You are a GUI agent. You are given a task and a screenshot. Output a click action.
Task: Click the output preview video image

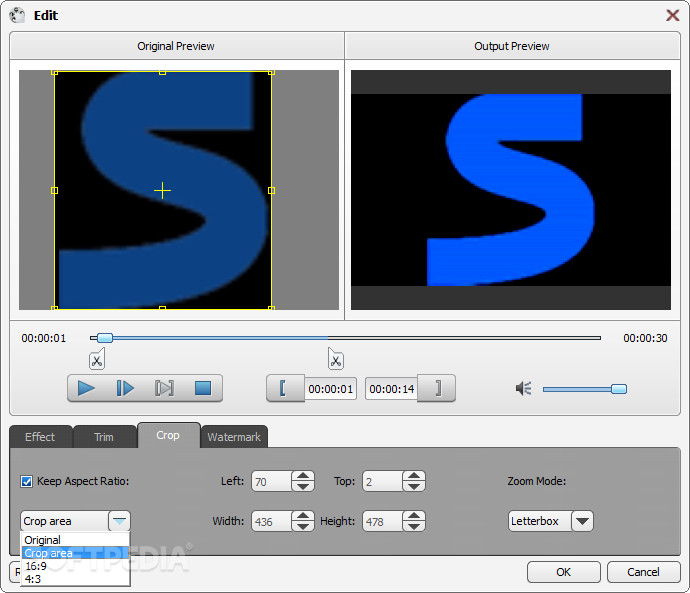(511, 190)
